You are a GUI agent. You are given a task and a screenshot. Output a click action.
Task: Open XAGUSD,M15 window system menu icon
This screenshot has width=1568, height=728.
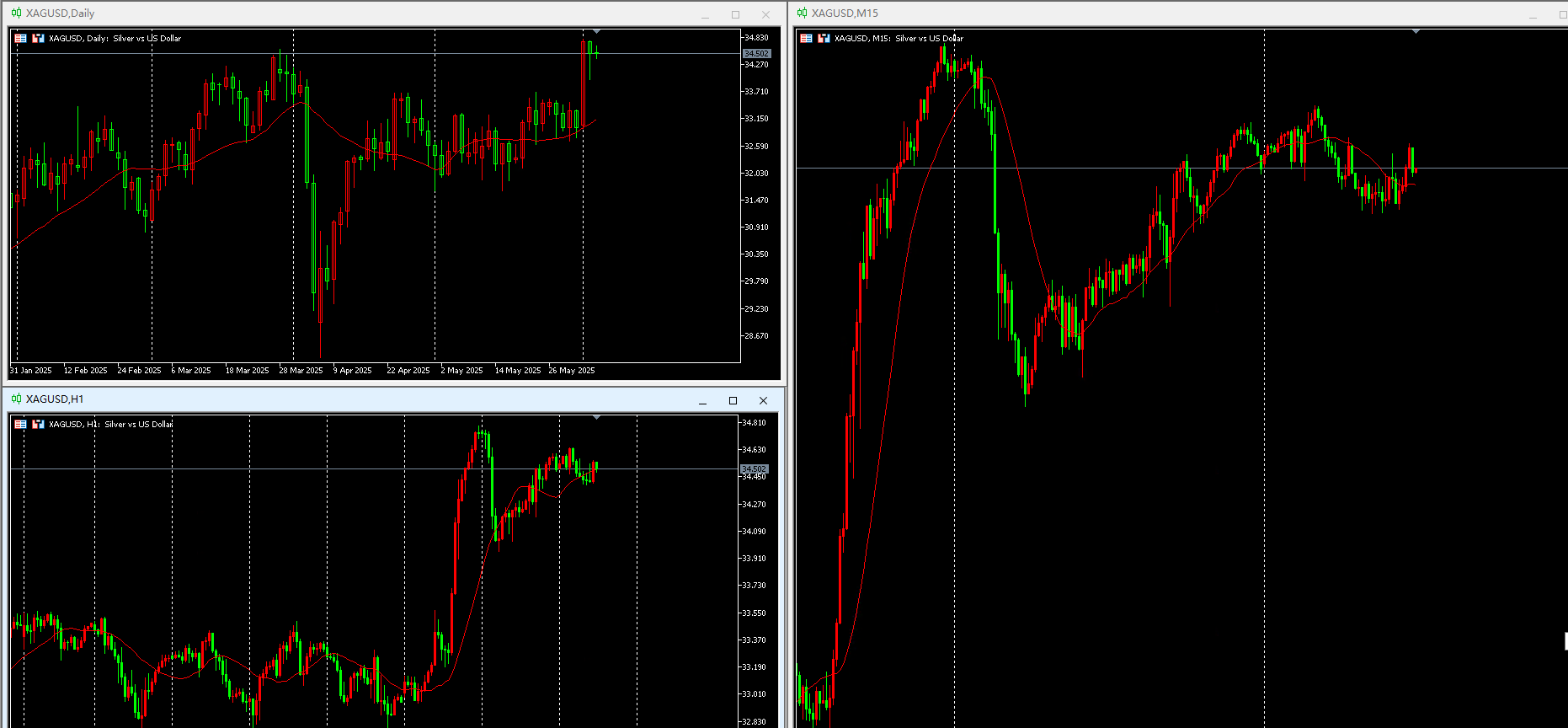click(x=802, y=13)
